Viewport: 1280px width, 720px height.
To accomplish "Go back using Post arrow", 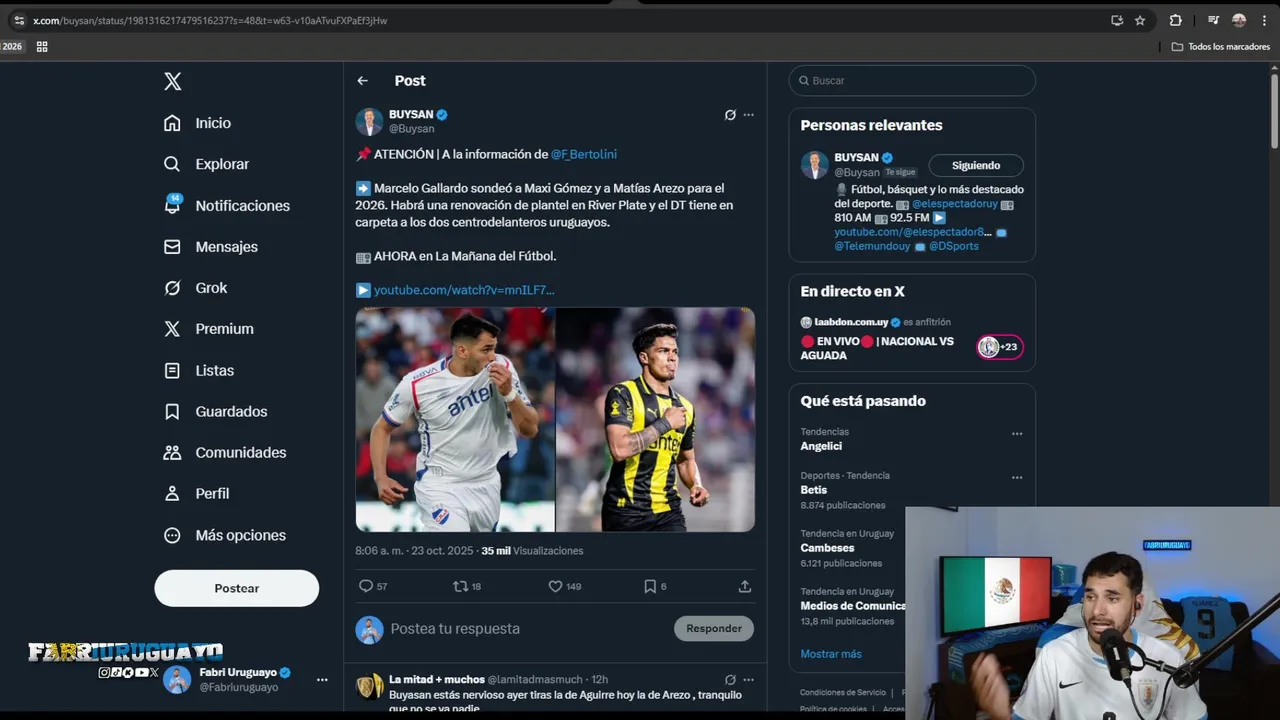I will [363, 81].
